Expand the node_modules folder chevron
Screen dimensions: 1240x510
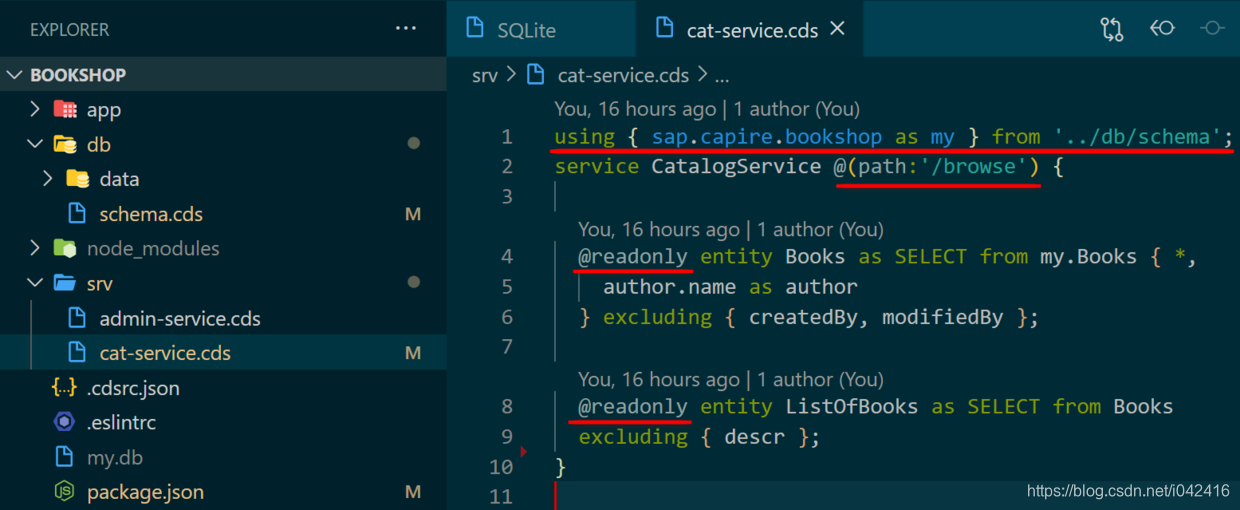click(x=35, y=248)
